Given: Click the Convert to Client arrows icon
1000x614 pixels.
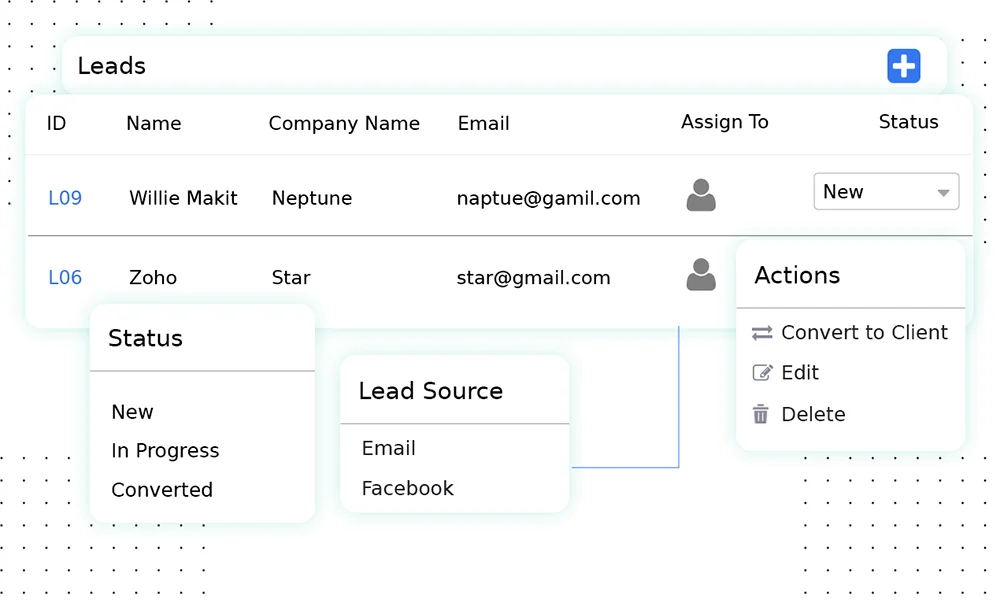Looking at the screenshot, I should tap(761, 333).
